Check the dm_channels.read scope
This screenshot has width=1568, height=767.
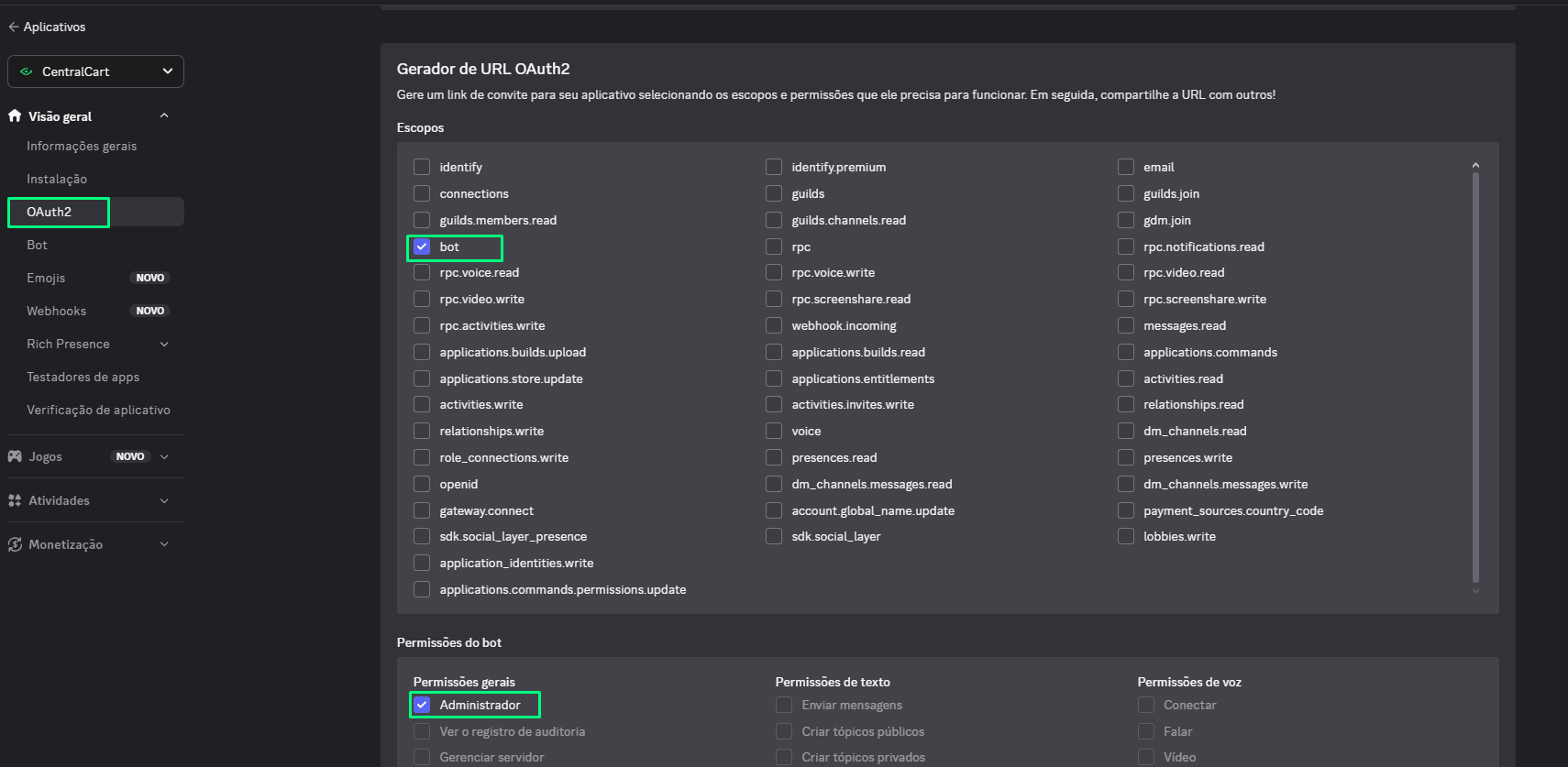(1126, 431)
